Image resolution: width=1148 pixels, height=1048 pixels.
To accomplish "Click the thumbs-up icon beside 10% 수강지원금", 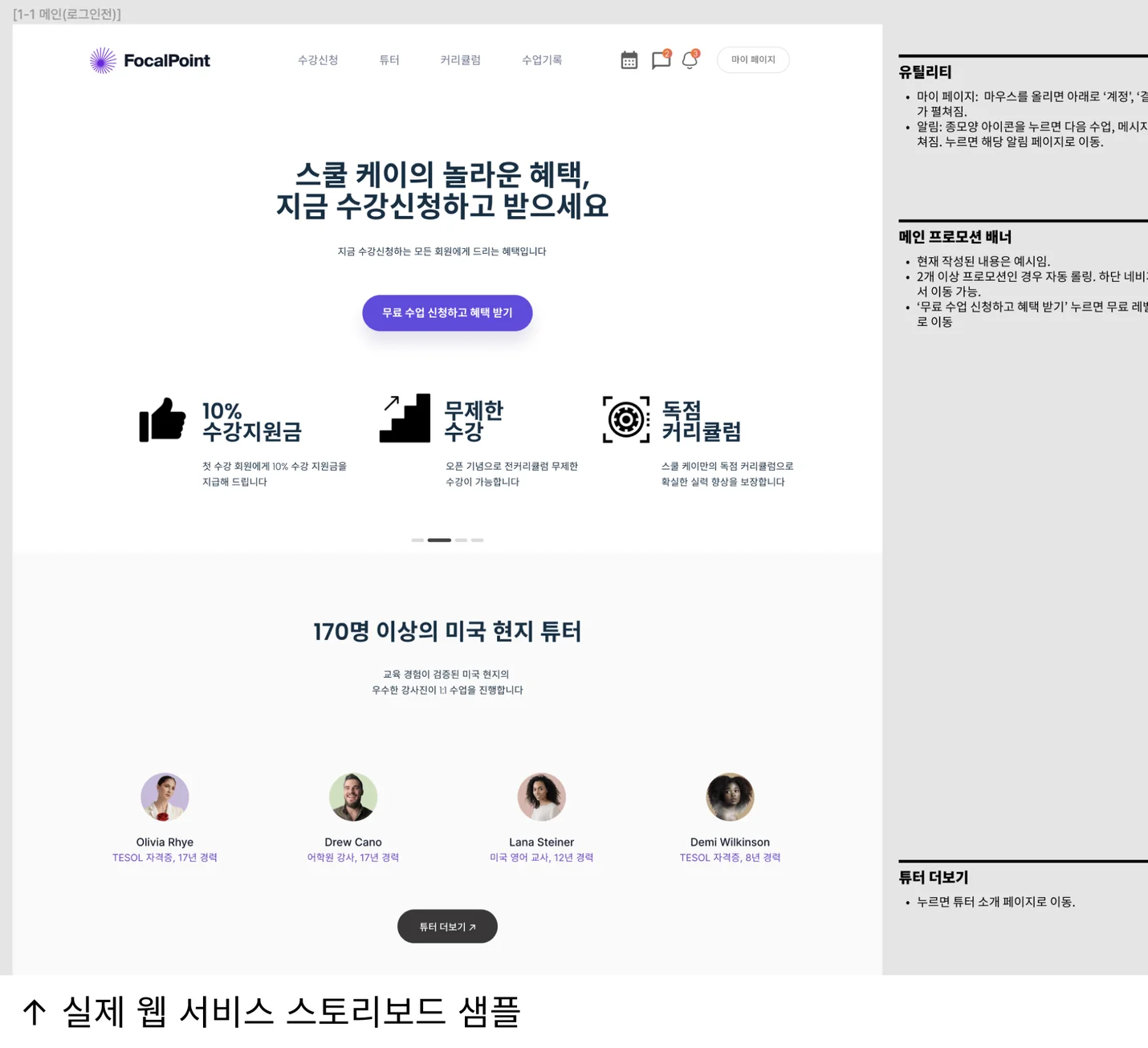I will [163, 418].
